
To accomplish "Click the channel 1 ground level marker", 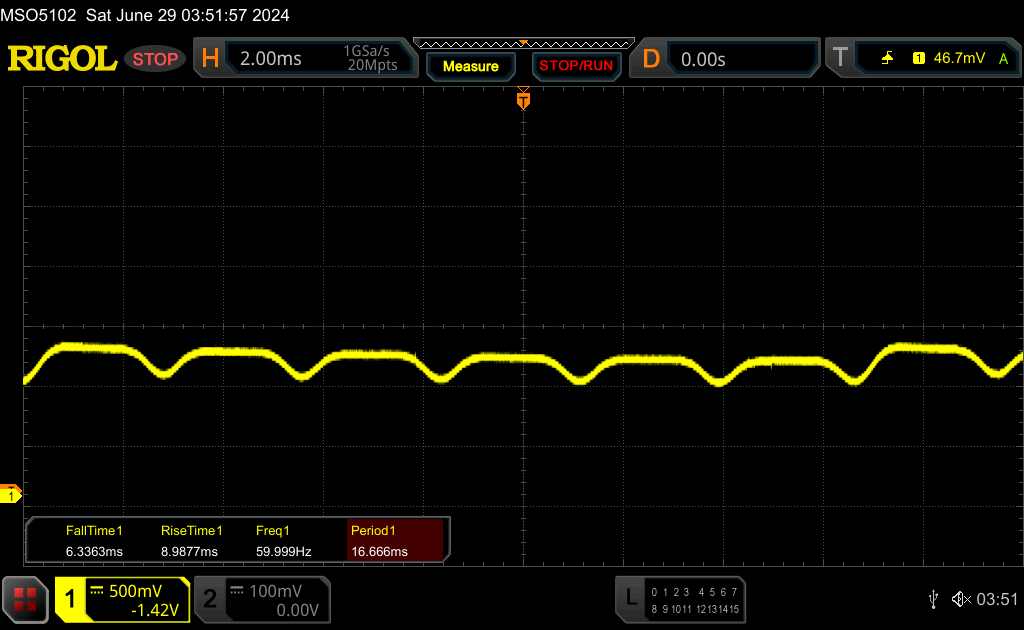I will pos(10,494).
